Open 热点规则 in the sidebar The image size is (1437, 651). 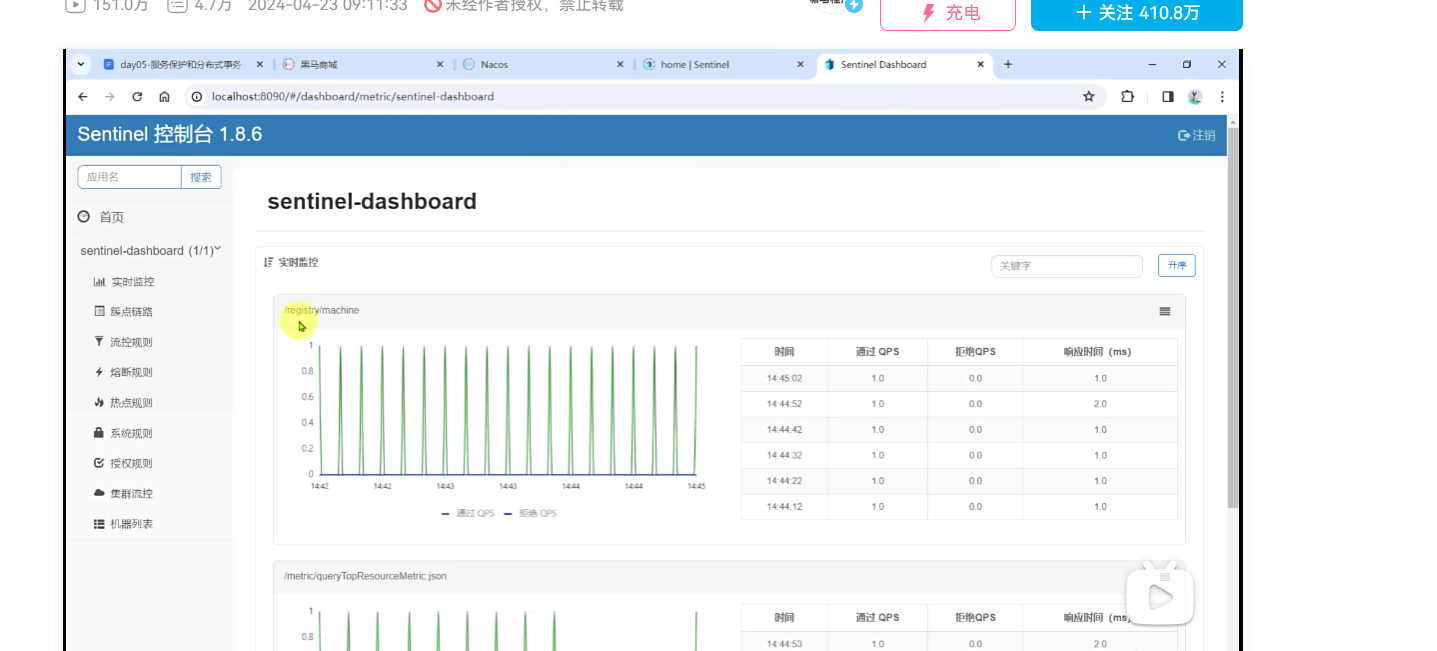tap(123, 403)
